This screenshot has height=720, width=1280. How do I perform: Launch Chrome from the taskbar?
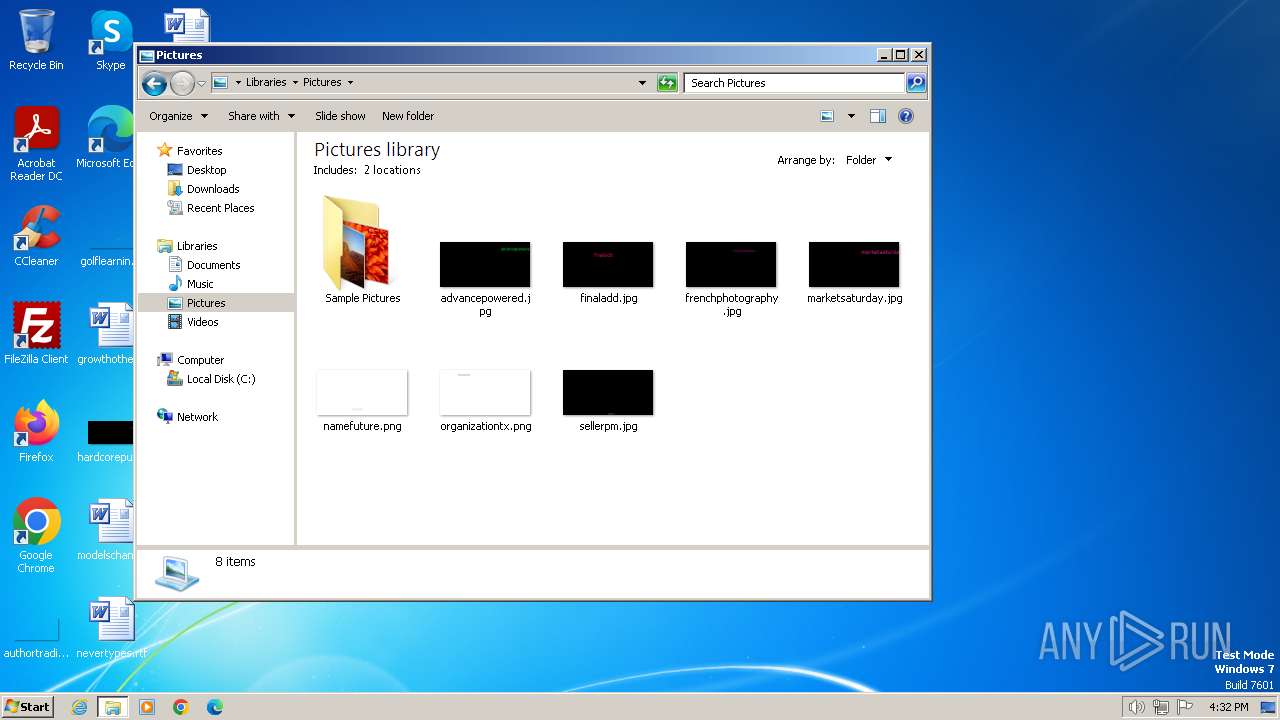(x=181, y=707)
